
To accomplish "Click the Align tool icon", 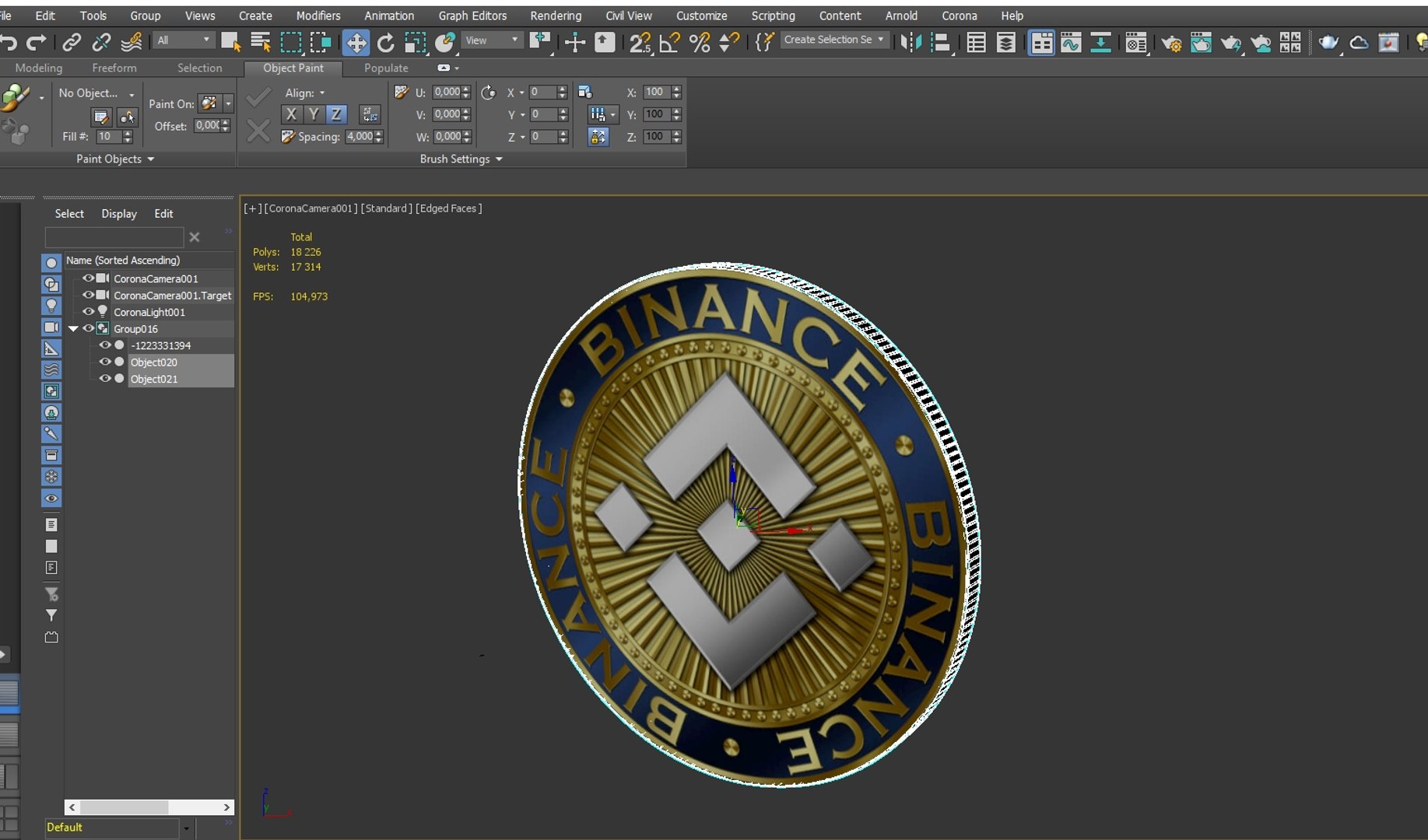I will [x=940, y=42].
